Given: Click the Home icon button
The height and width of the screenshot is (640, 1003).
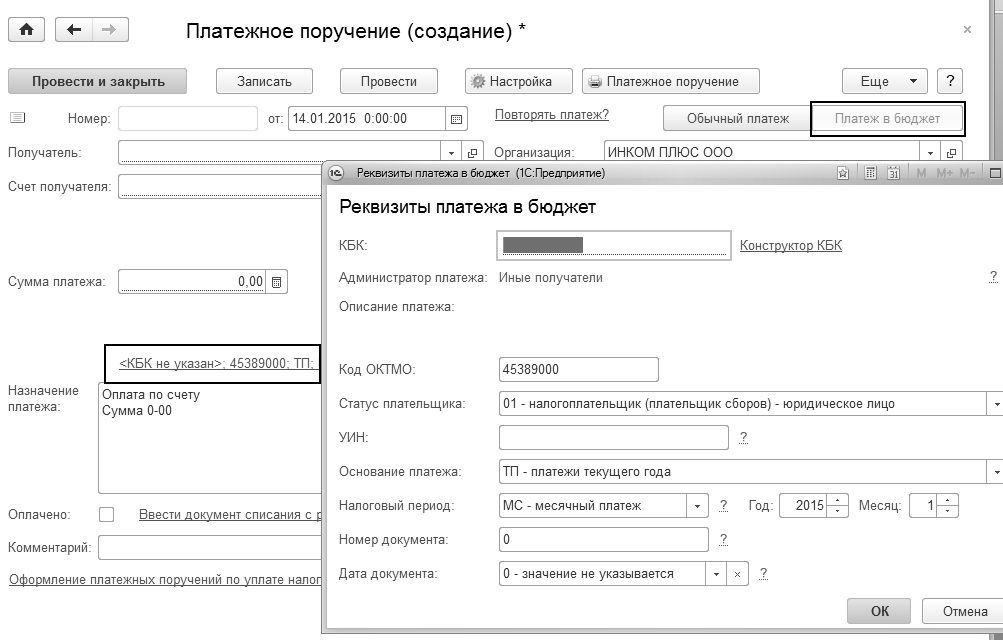Looking at the screenshot, I should tap(26, 30).
